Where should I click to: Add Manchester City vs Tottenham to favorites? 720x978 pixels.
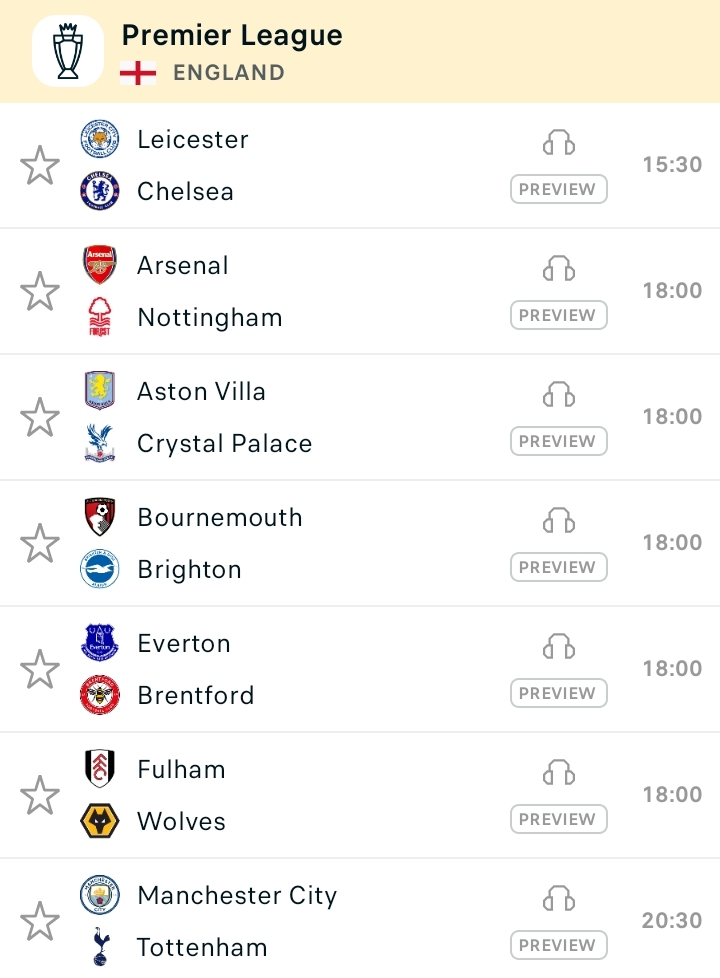40,921
